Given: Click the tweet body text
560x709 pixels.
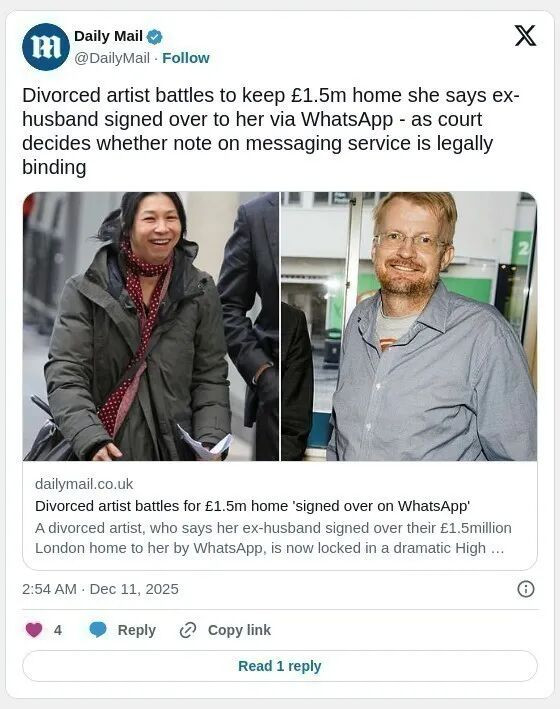Looking at the screenshot, I should 271,131.
